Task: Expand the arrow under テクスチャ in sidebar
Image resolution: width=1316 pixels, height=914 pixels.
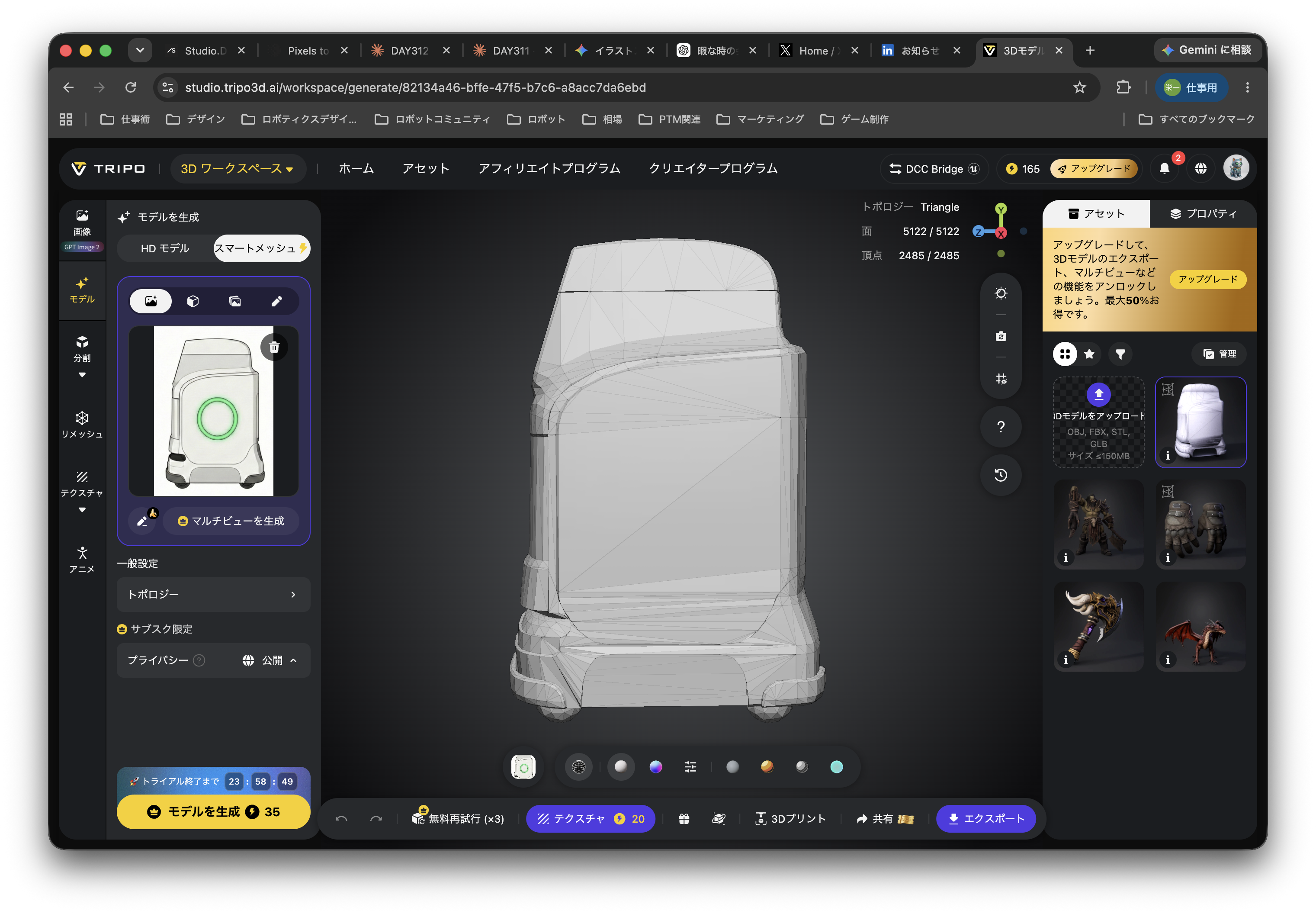Action: click(82, 510)
